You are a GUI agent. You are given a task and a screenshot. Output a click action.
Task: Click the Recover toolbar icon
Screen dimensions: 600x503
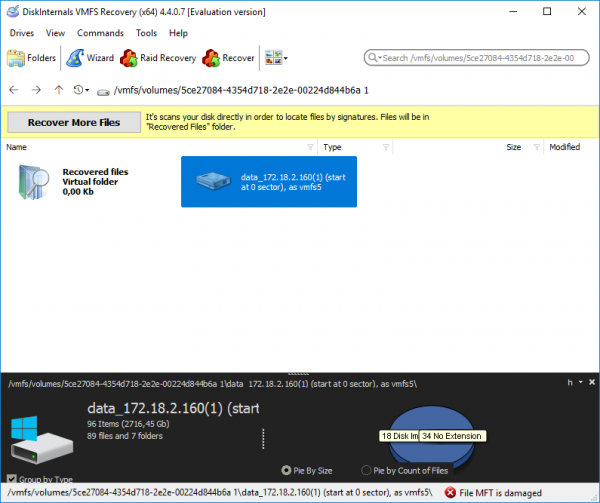click(227, 58)
